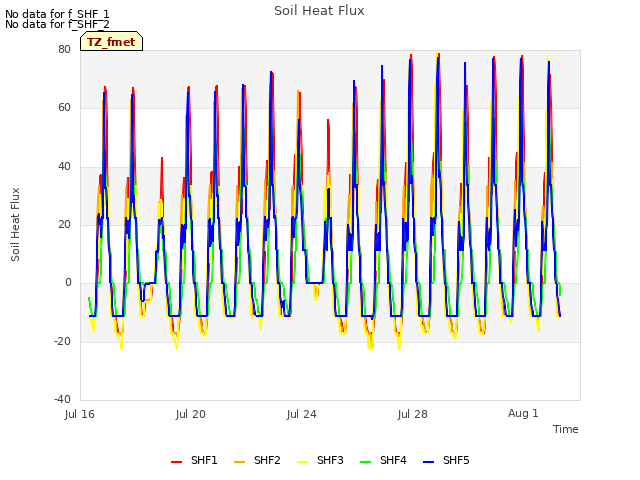Click the SHF3 yellow legend swatch

coord(302,462)
